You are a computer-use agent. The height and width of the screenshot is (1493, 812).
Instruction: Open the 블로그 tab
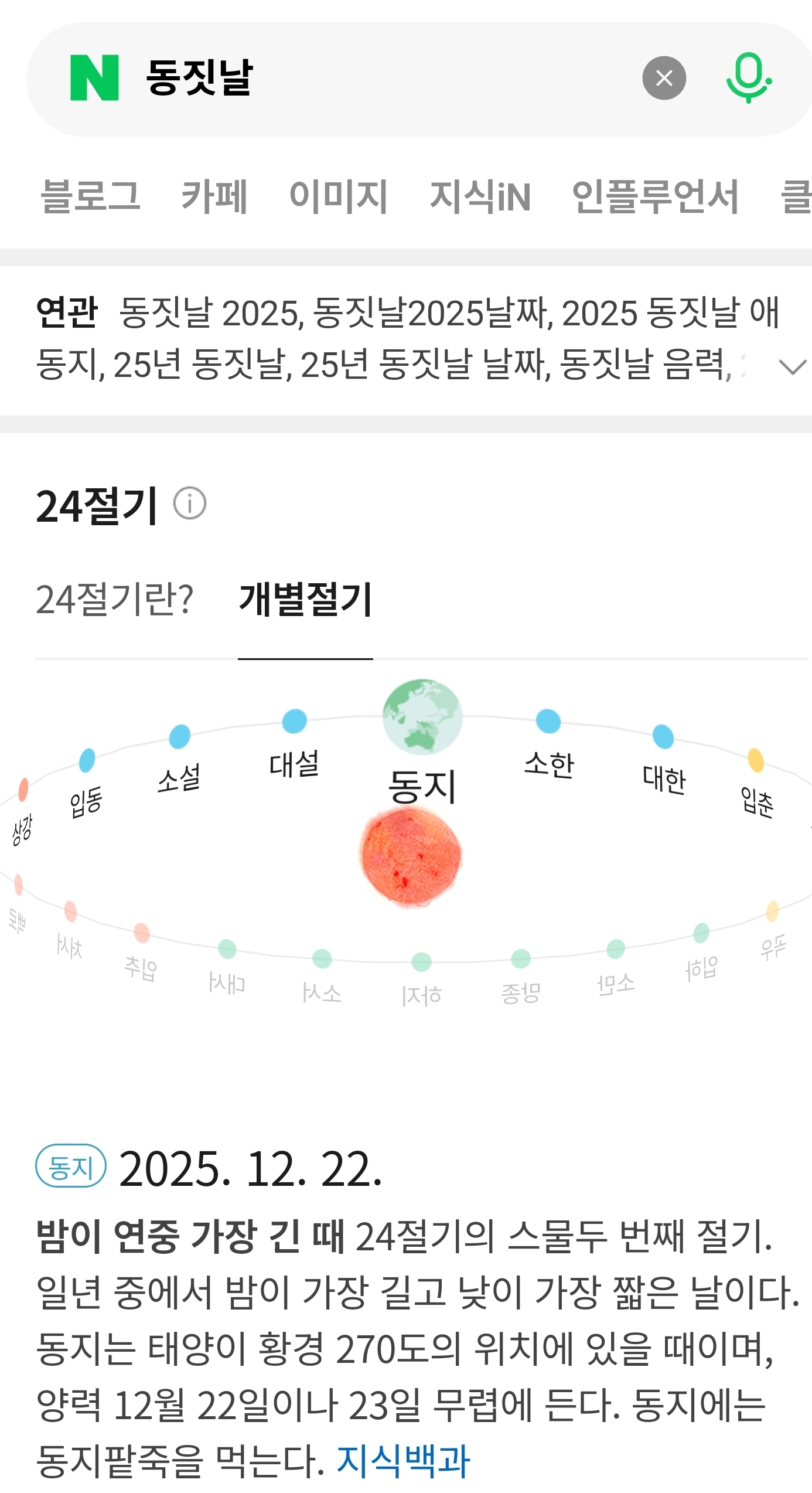tap(91, 196)
